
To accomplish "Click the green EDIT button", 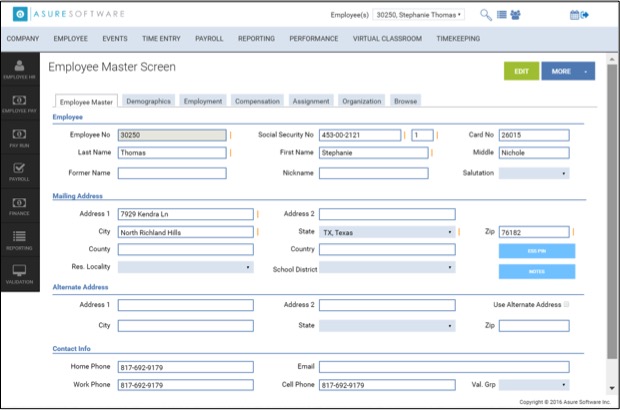I will 521,72.
